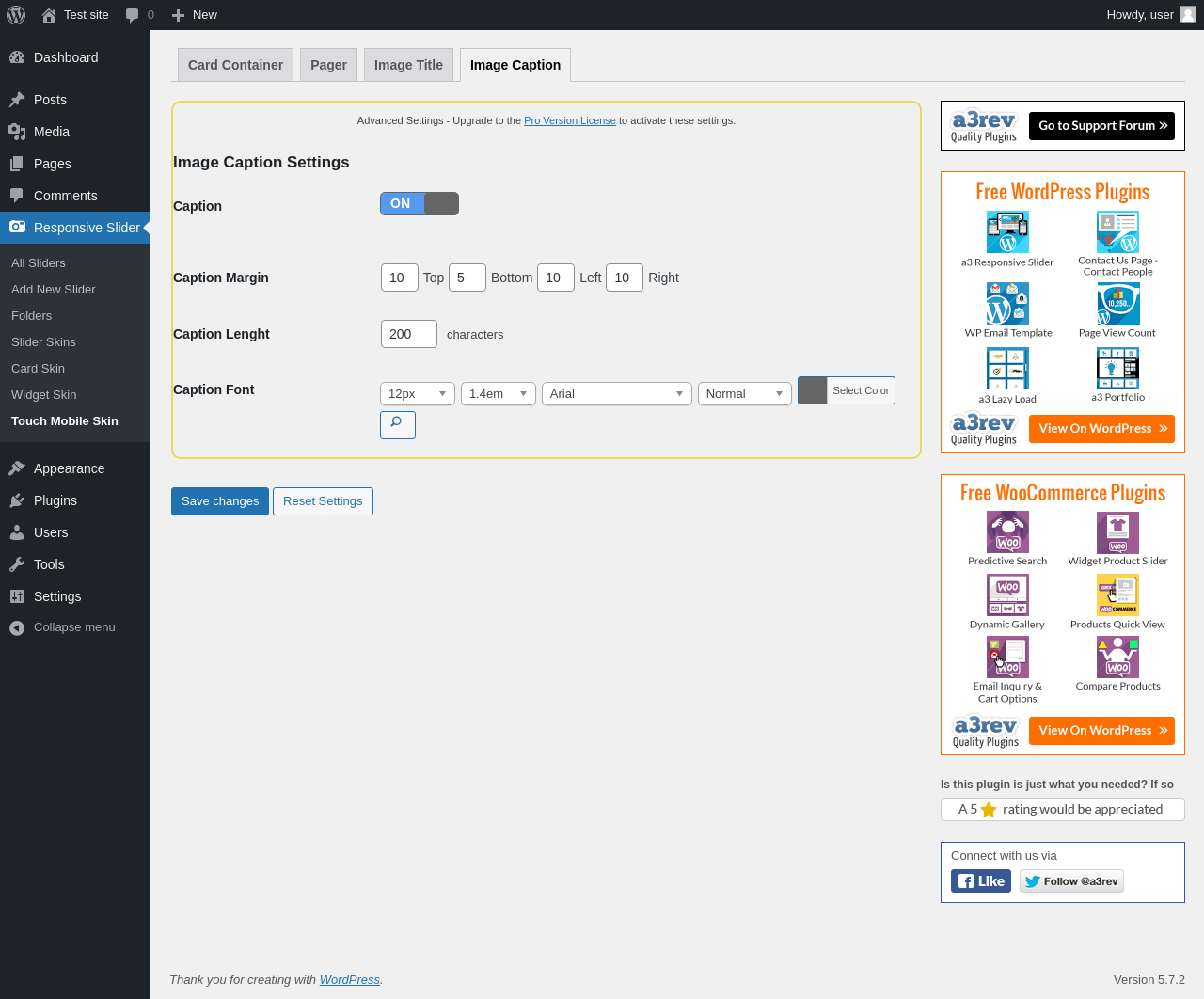Viewport: 1204px width, 999px height.
Task: Click Go to Support Forum button
Action: pos(1101,126)
